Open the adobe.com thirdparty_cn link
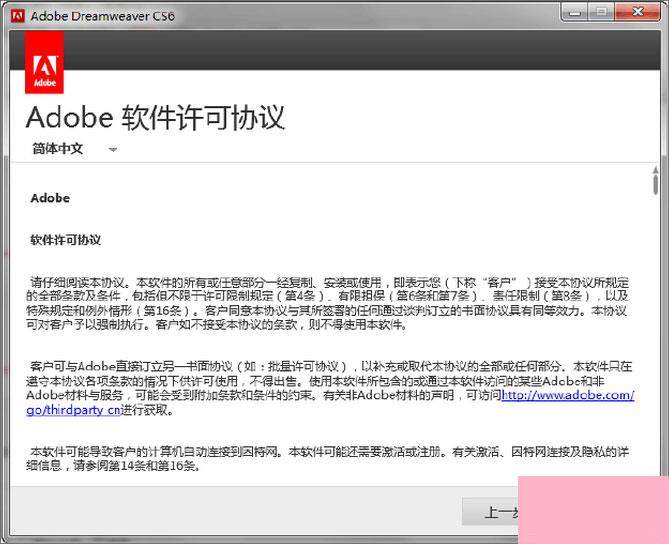Viewport: 669px width, 544px height. point(568,395)
